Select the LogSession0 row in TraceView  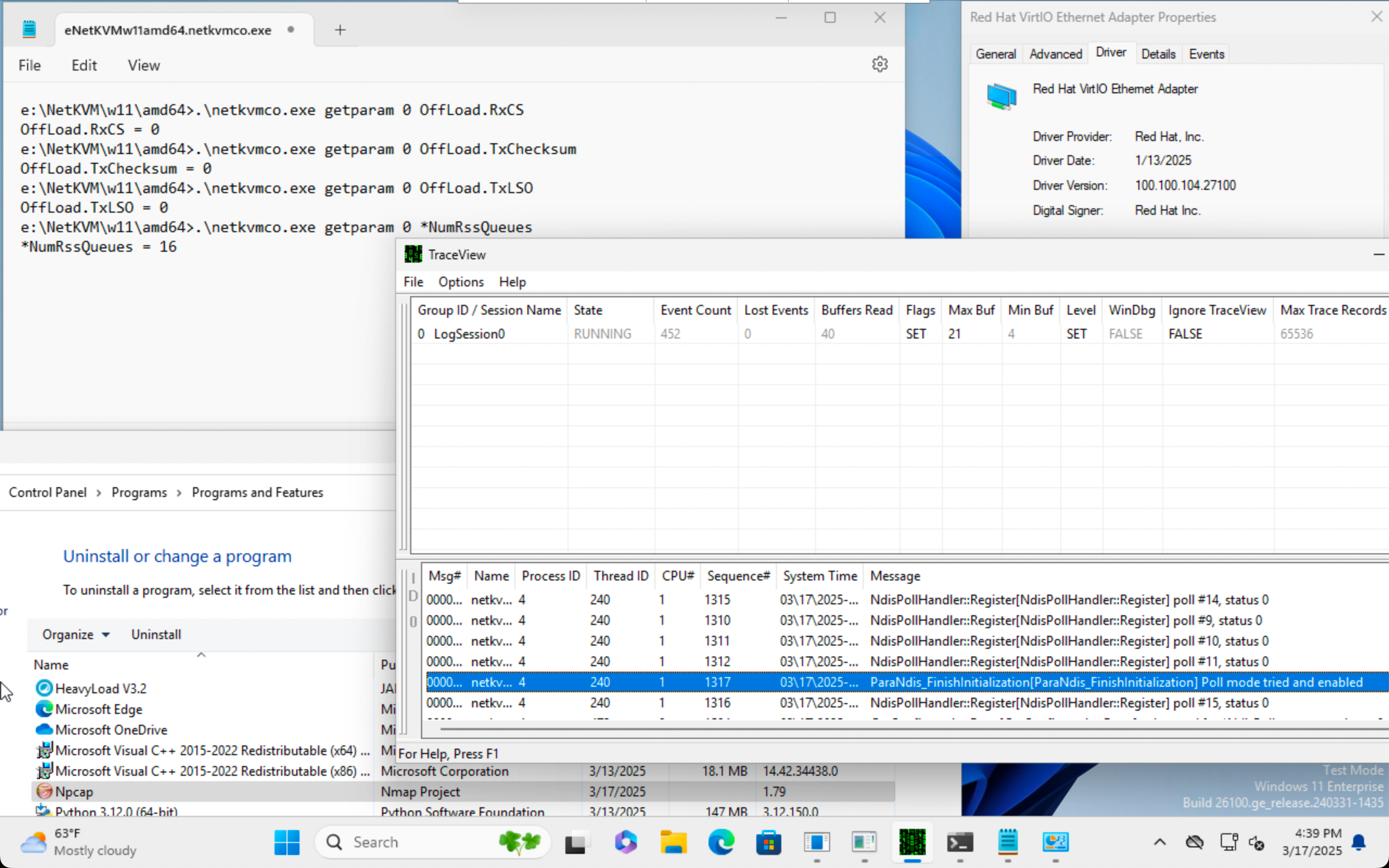point(469,334)
